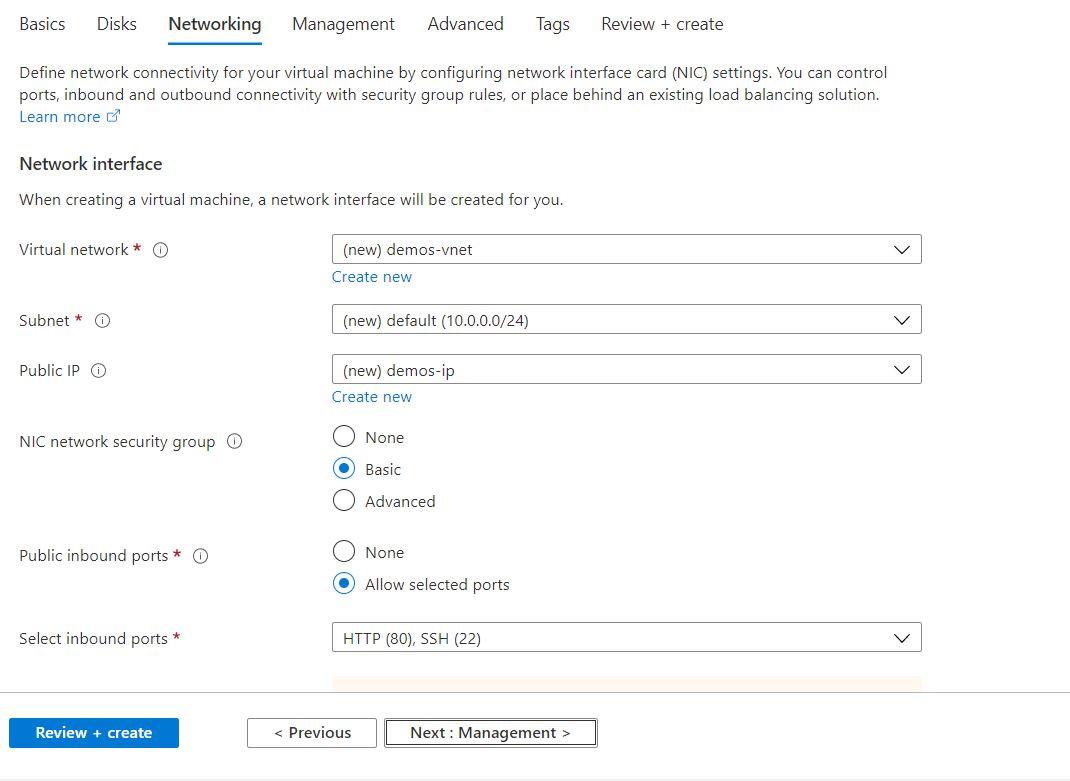Select Allow selected ports radio button
The width and height of the screenshot is (1070, 781).
[344, 584]
